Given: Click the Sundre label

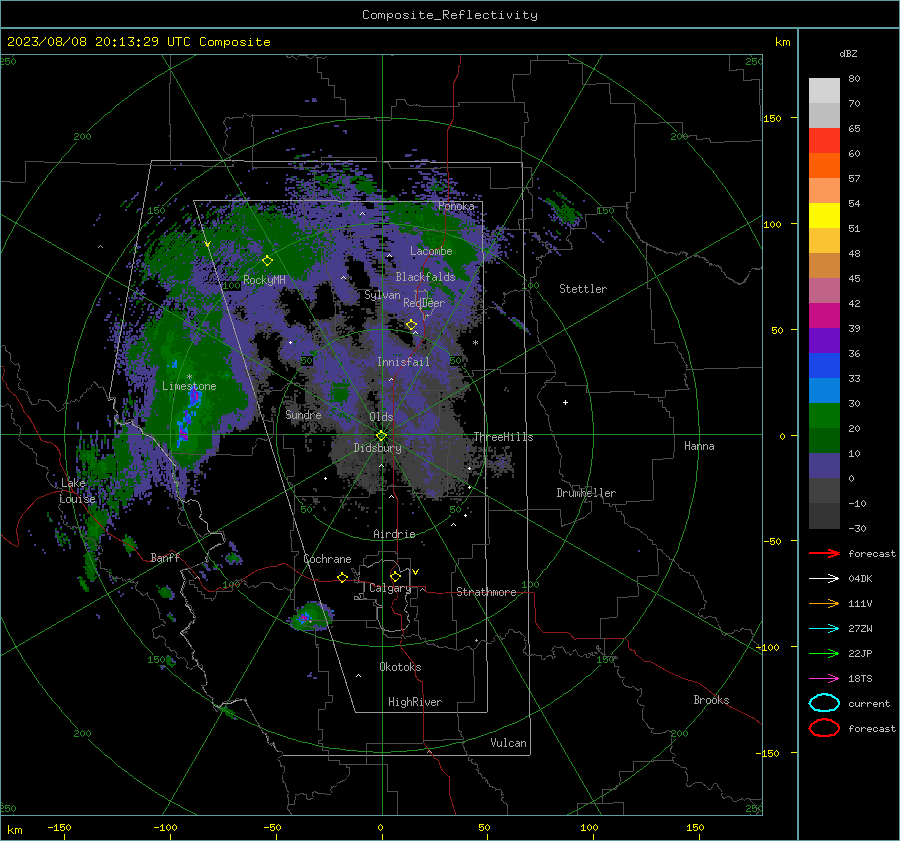Looking at the screenshot, I should [303, 414].
